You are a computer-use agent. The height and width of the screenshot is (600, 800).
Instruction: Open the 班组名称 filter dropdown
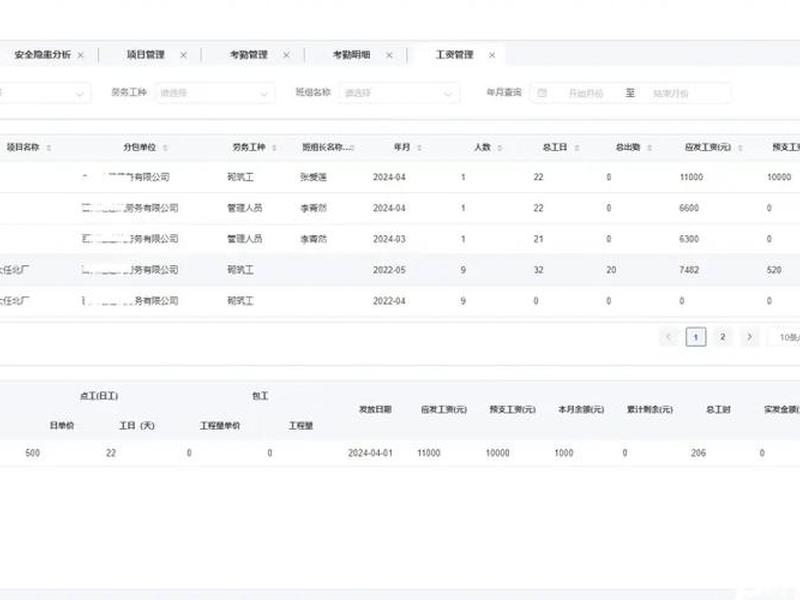tap(399, 93)
